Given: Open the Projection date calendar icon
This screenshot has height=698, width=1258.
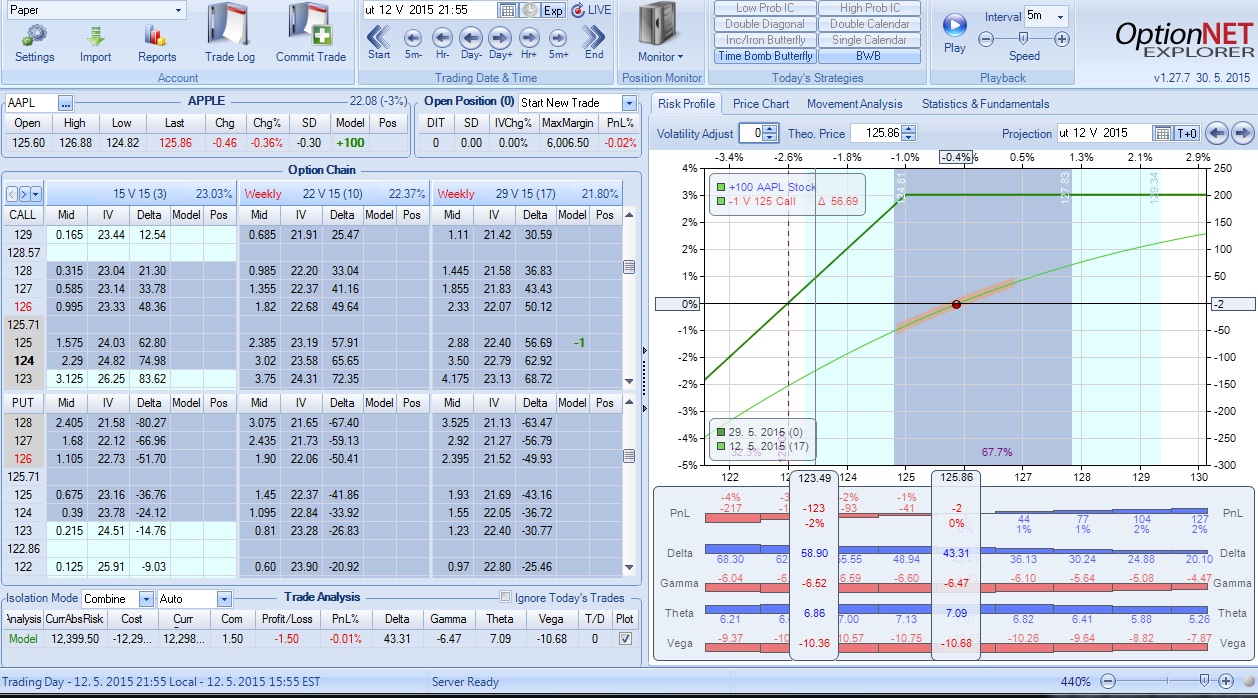Looking at the screenshot, I should tap(1162, 133).
